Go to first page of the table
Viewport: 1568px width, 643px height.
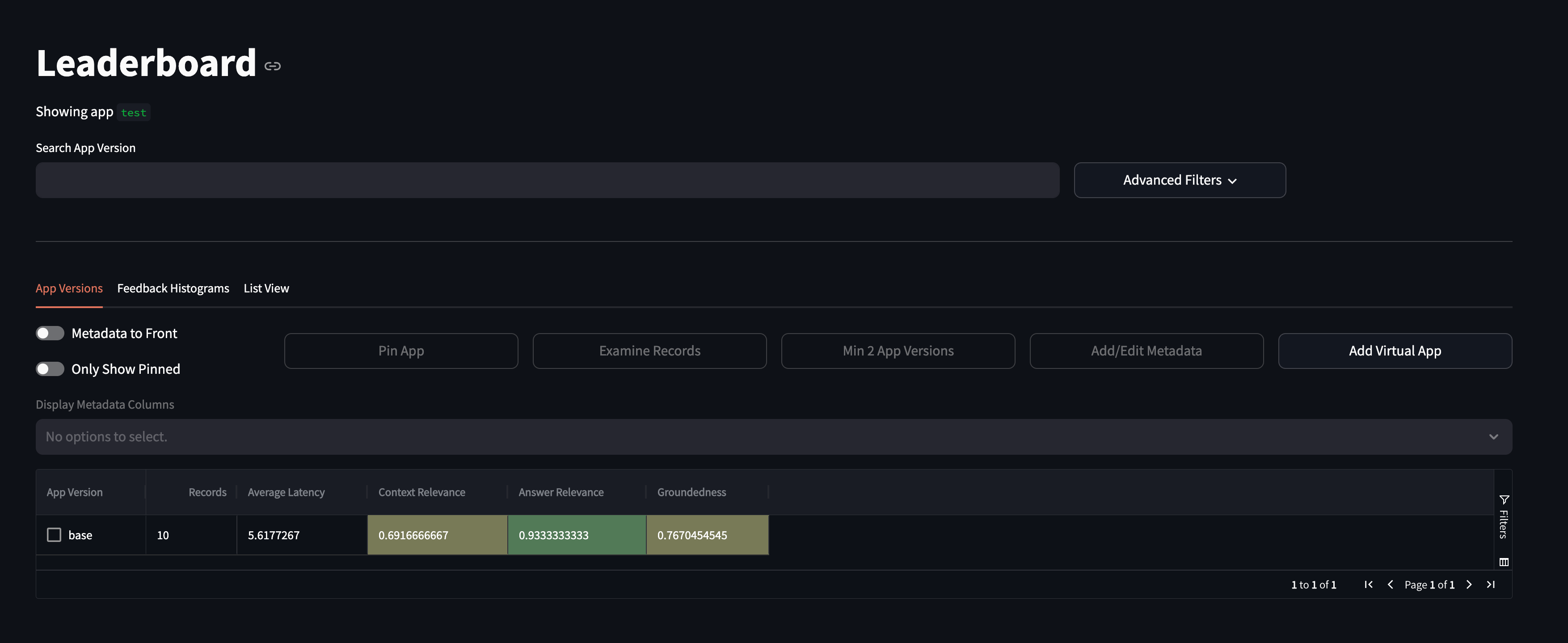(x=1368, y=584)
